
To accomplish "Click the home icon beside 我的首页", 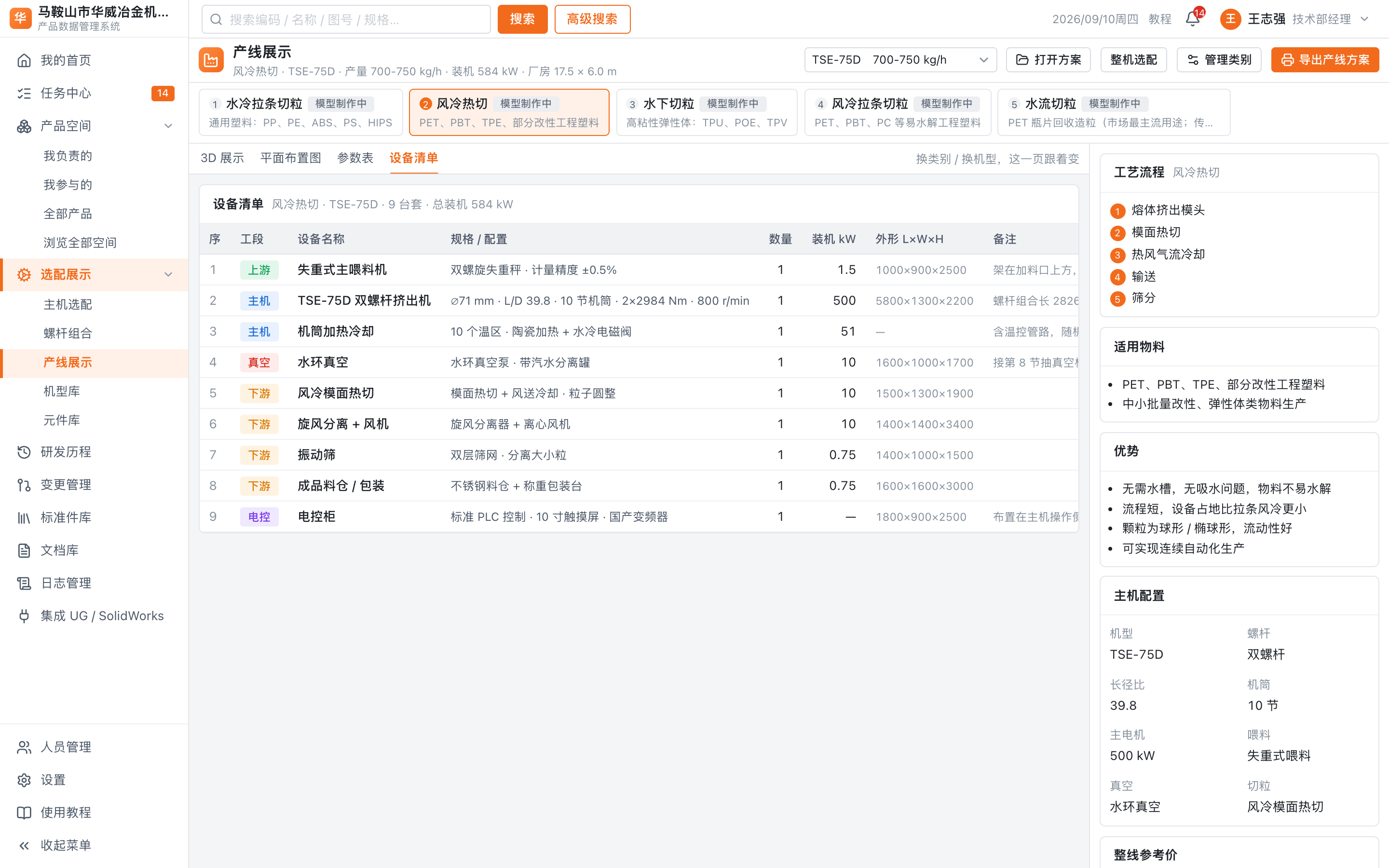I will (24, 60).
